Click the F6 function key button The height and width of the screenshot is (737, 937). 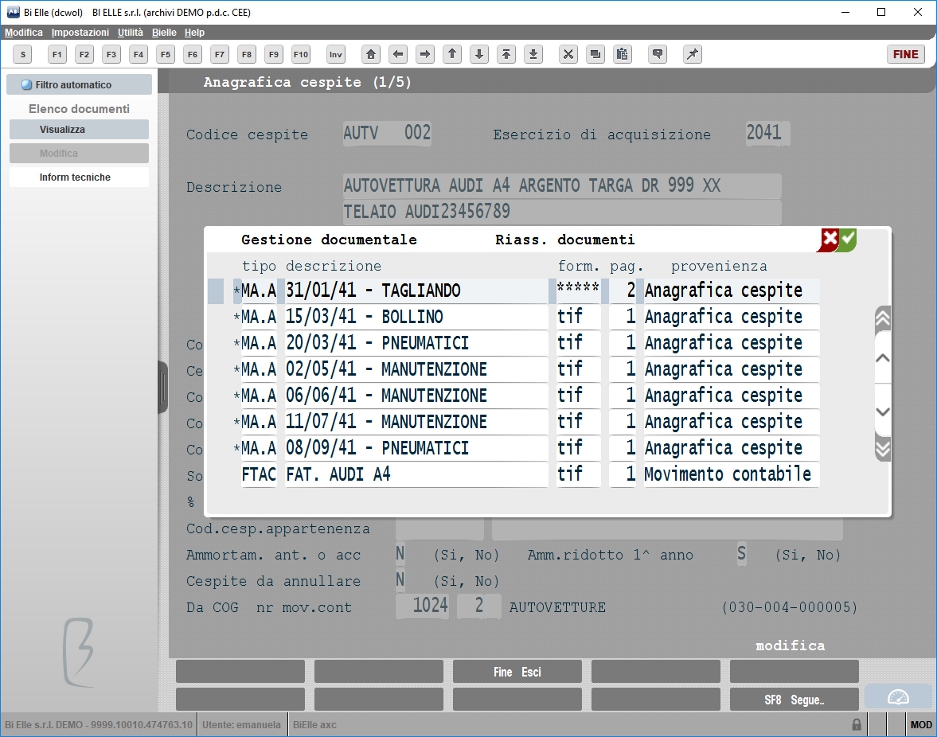pos(192,54)
